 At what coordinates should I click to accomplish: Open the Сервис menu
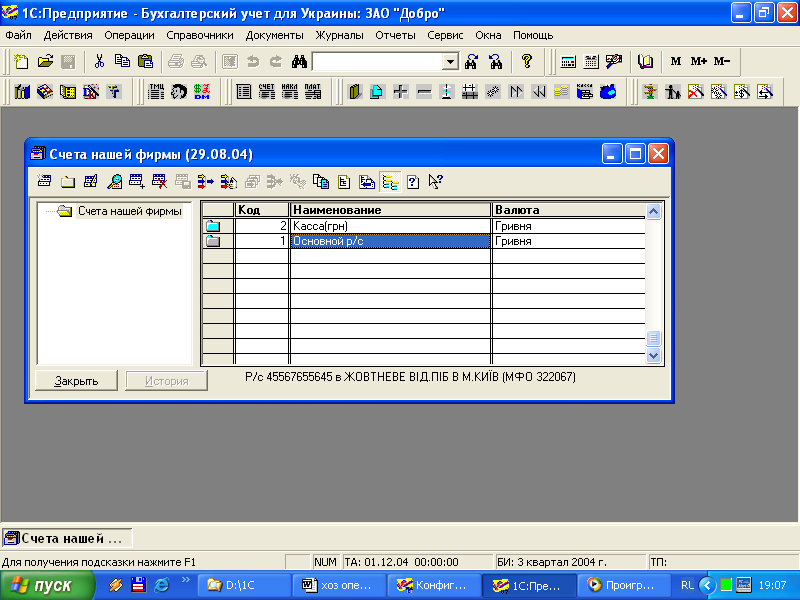tap(445, 35)
